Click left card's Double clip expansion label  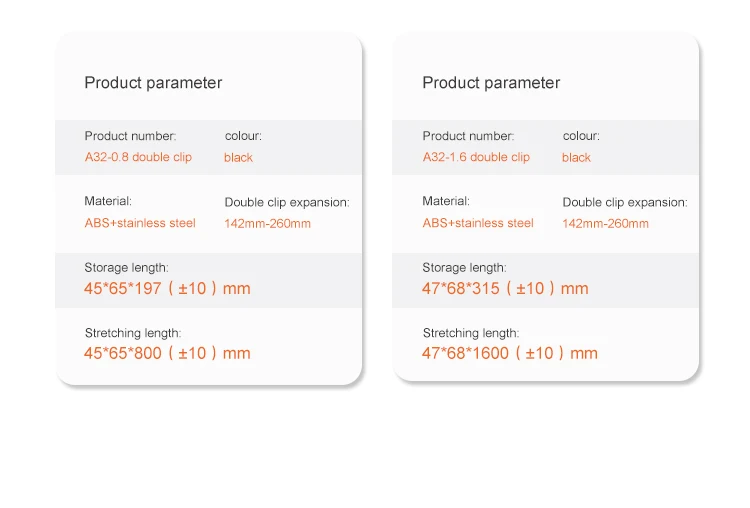[x=287, y=202]
